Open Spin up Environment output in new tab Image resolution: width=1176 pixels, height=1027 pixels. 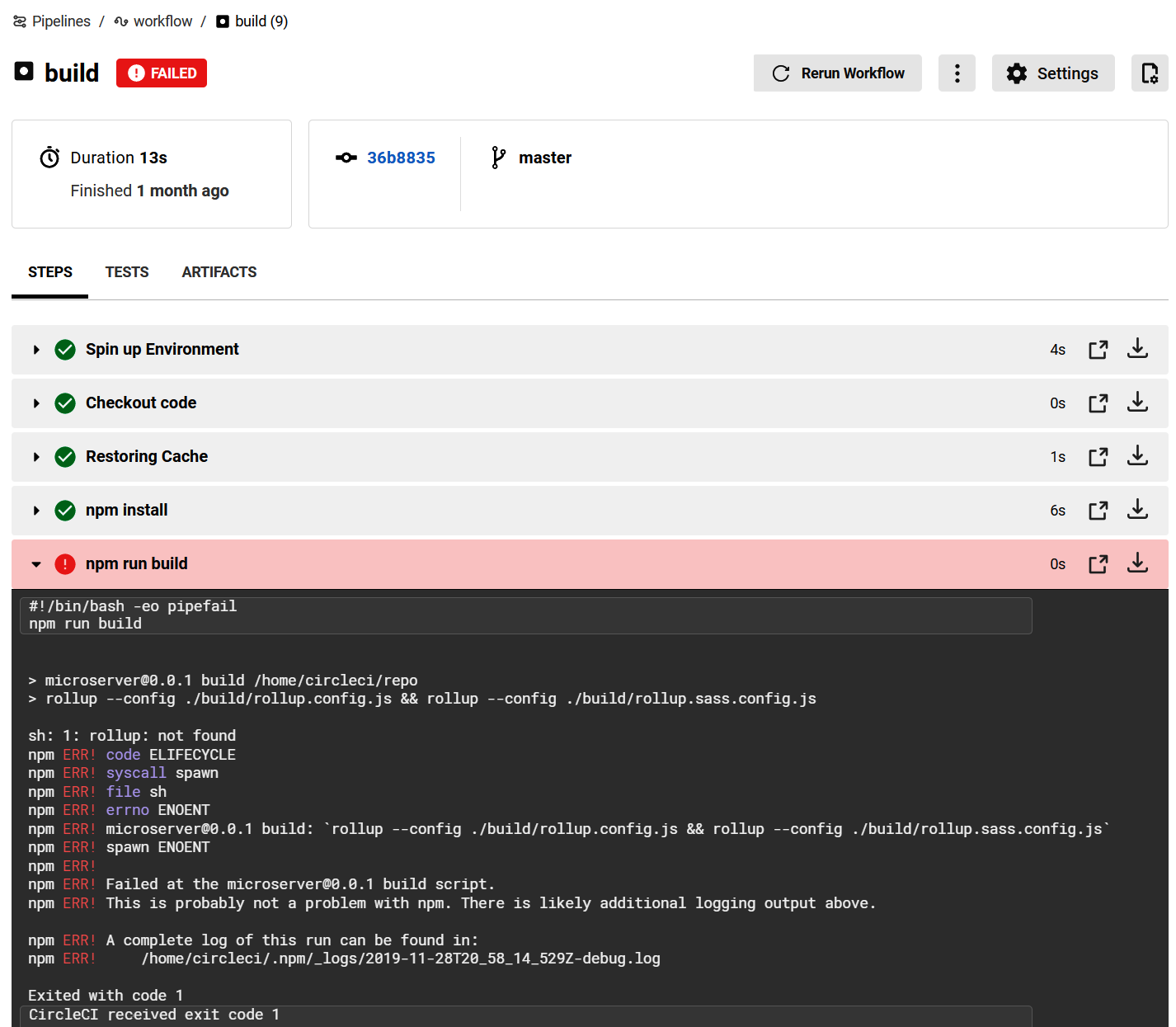[x=1098, y=350]
